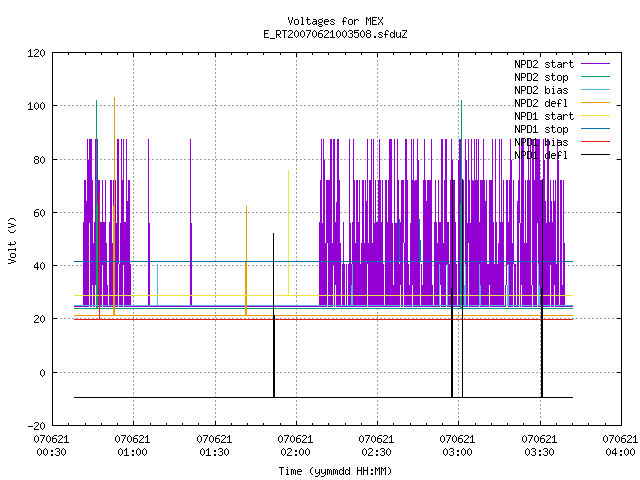Click the blue NPD1 stop legend line

tap(596, 129)
